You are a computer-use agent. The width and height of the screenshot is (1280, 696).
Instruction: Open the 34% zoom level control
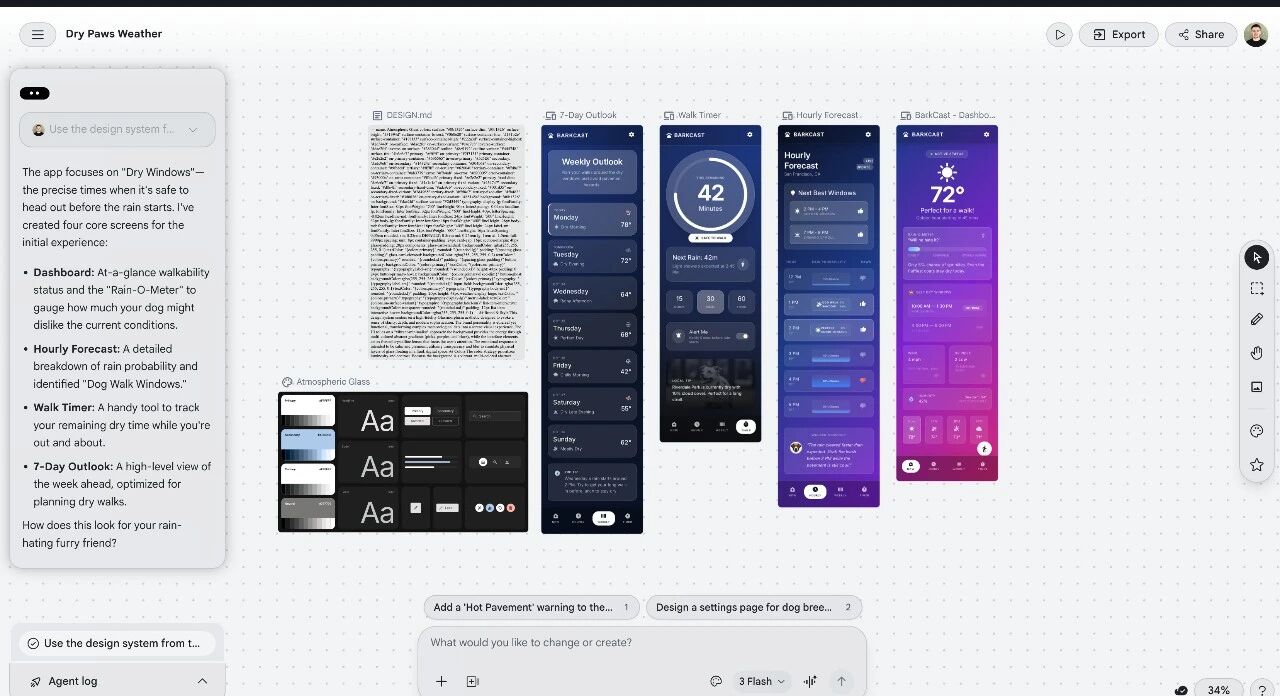tap(1218, 690)
